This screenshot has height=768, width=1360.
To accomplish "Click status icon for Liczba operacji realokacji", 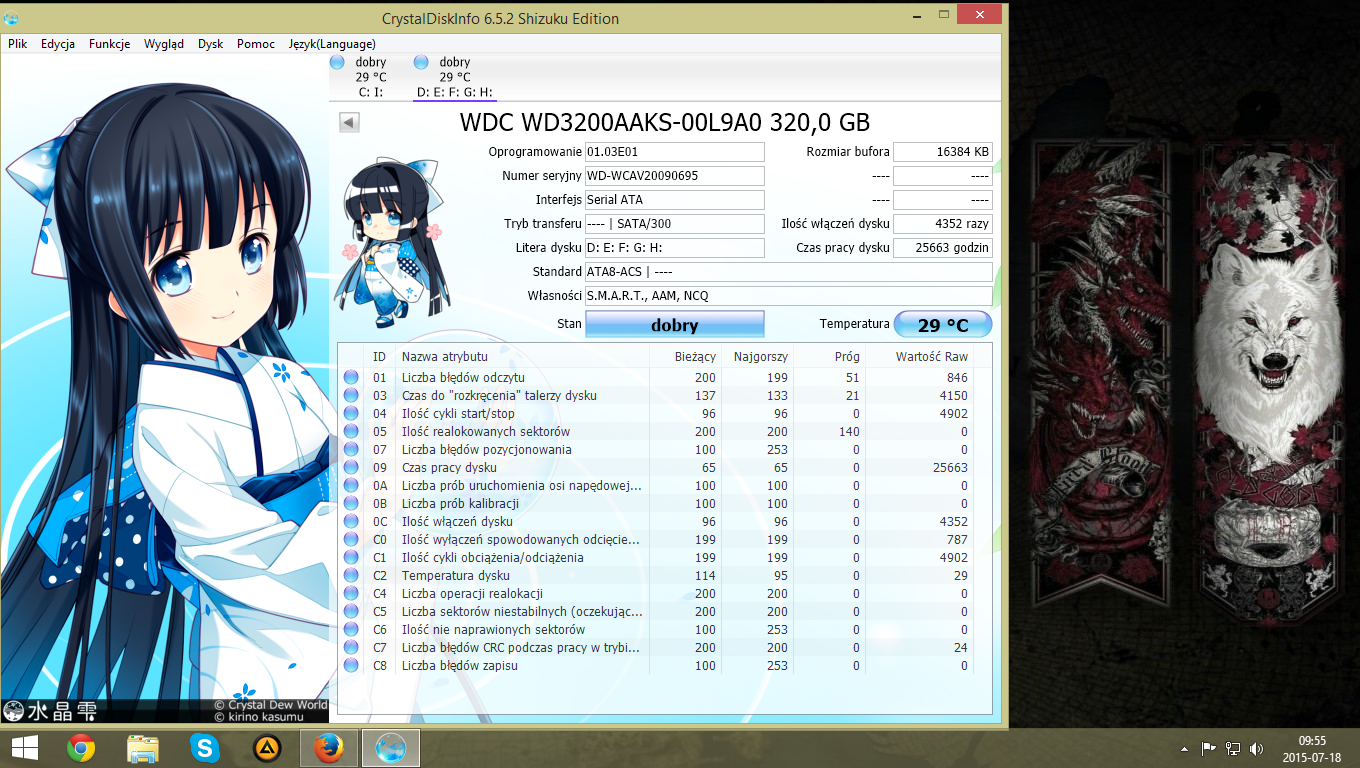I will pyautogui.click(x=351, y=594).
